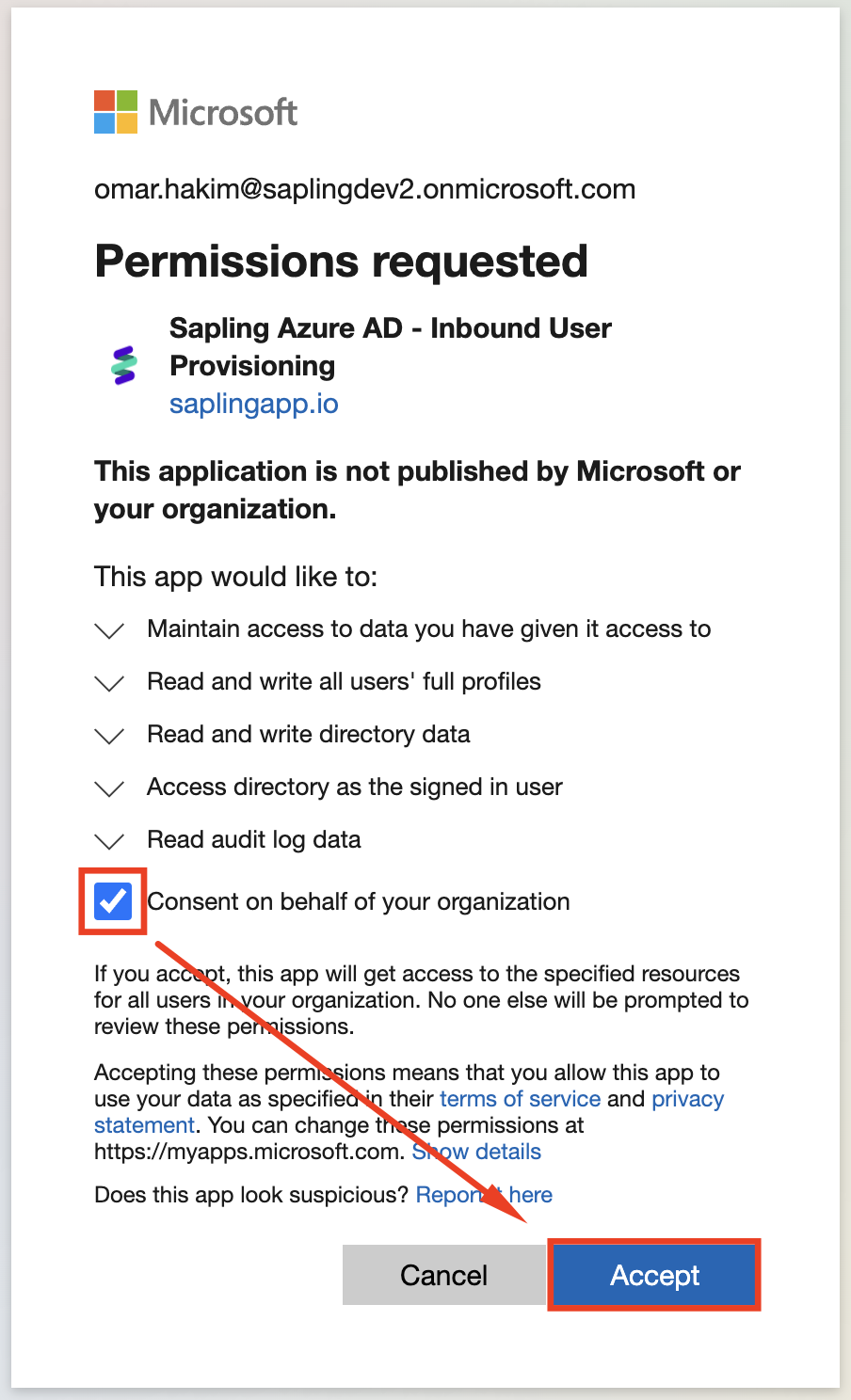Expand the Read and write directory data chevron
The image size is (851, 1400).
coord(110,736)
